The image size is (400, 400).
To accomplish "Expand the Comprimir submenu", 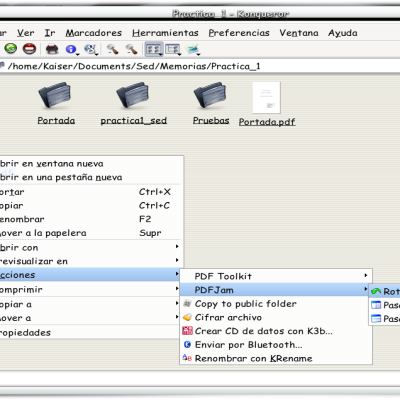I will [x=91, y=289].
